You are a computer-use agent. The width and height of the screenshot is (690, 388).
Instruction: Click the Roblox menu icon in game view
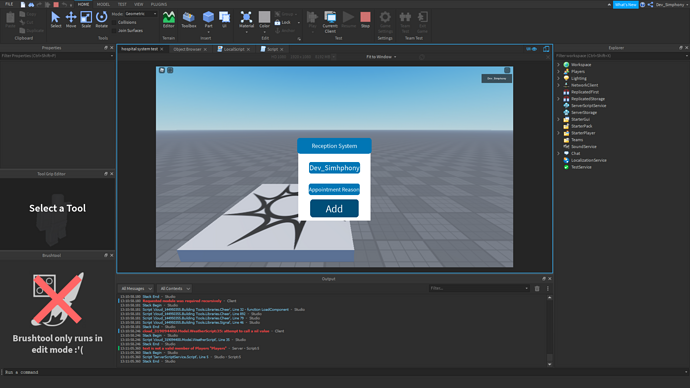(162, 70)
